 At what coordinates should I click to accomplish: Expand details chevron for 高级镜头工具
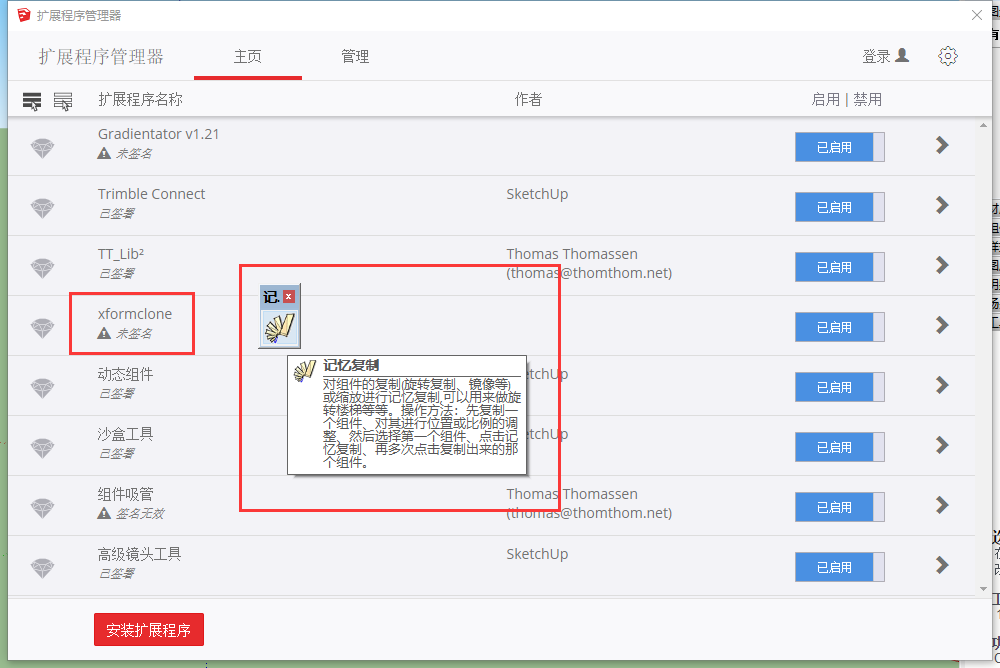[942, 565]
